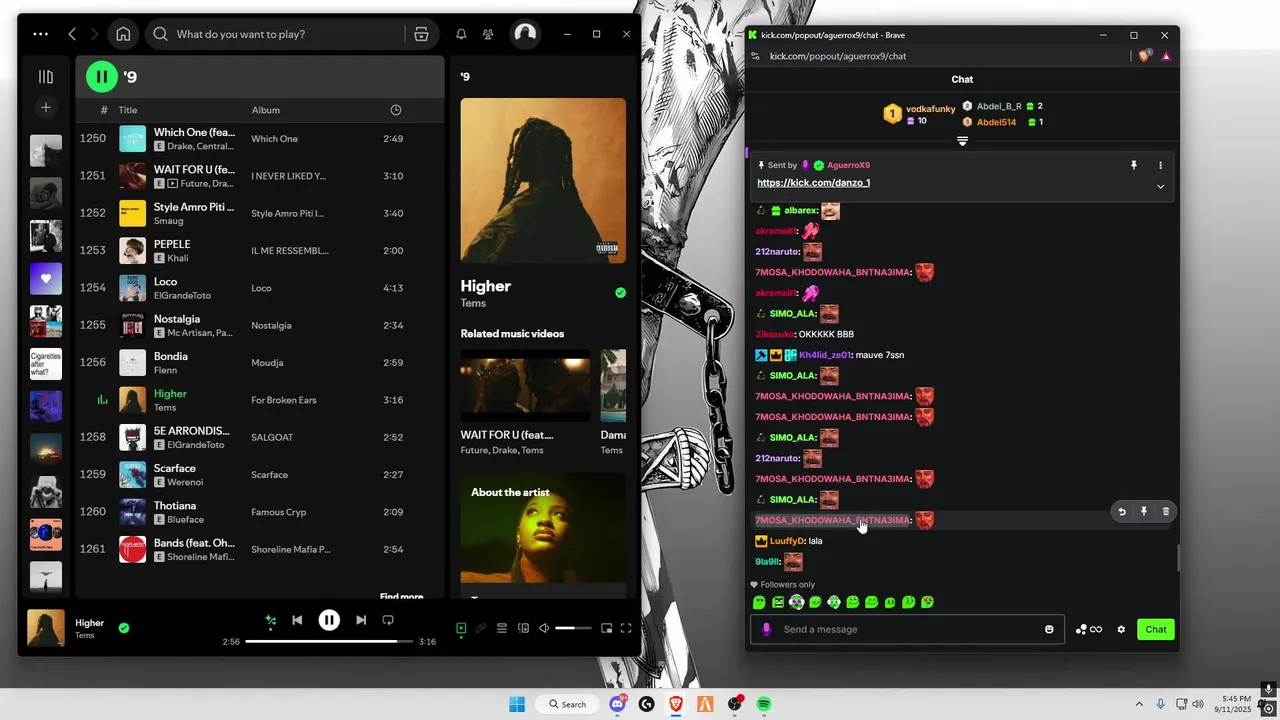The image size is (1280, 720).
Task: Sort tracks by the Title column header
Action: 128,110
